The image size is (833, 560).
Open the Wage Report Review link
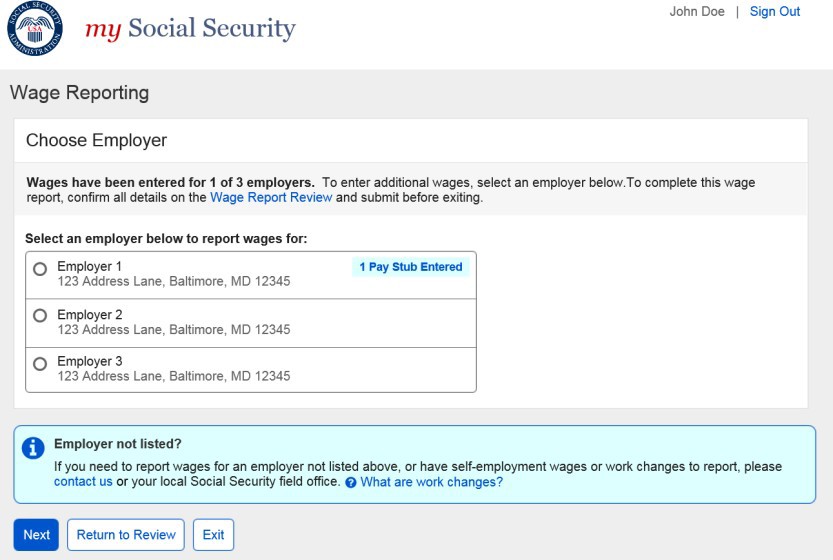(271, 198)
